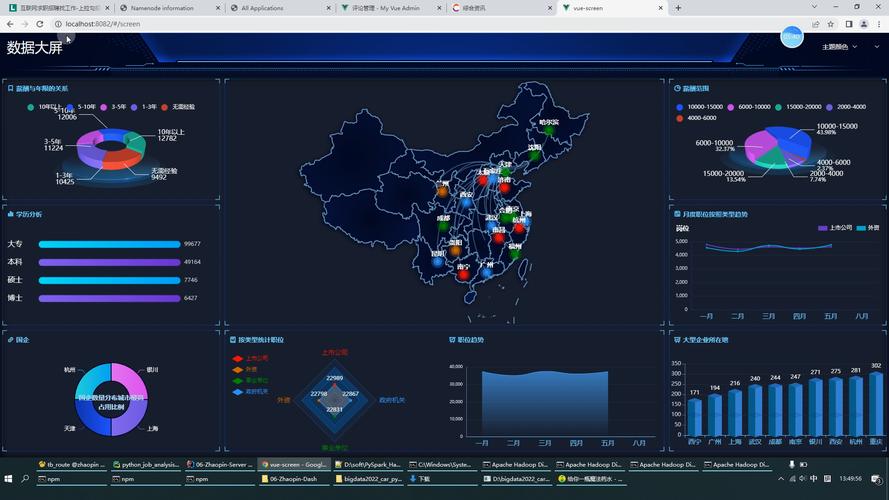Bookmark this page with the star icon
The width and height of the screenshot is (889, 500).
831,24
